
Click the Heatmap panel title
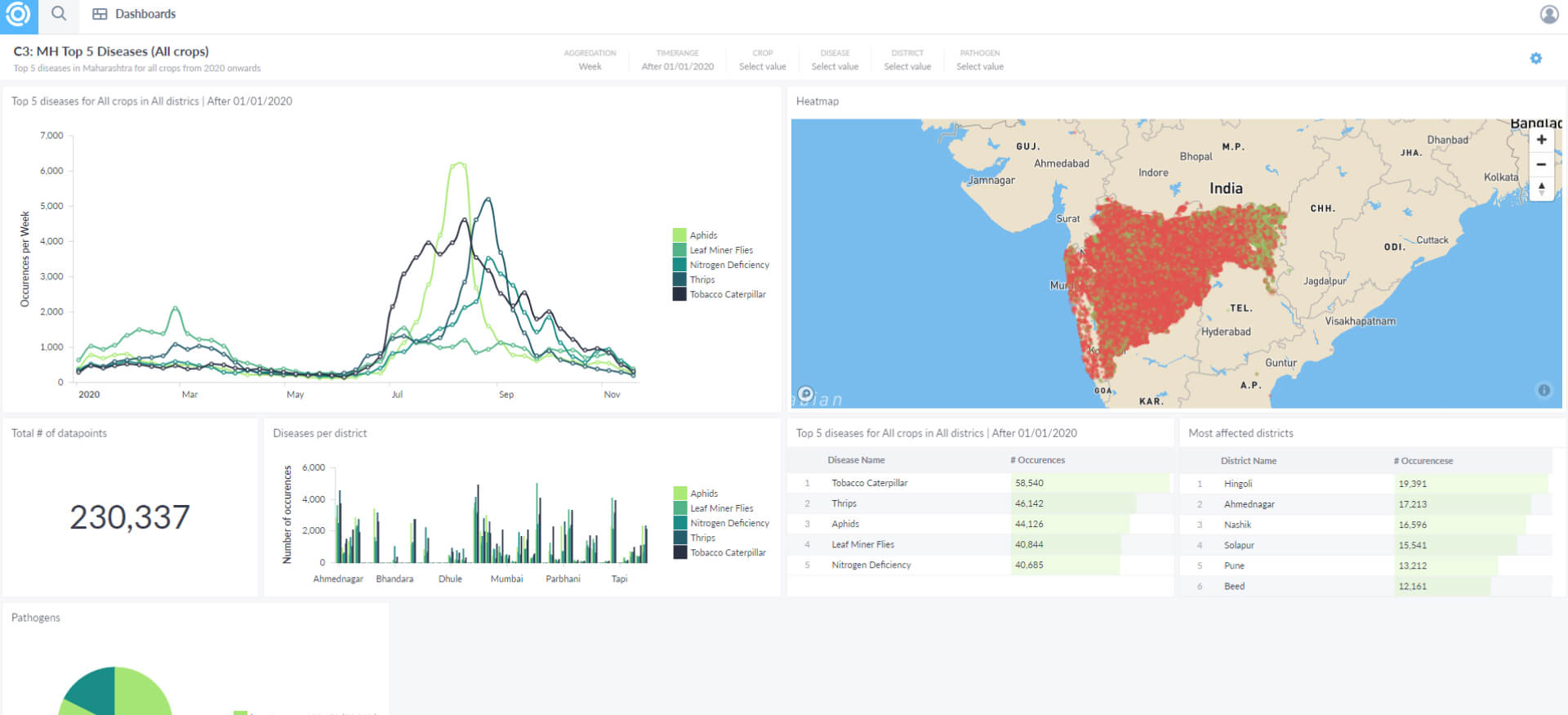pos(817,101)
